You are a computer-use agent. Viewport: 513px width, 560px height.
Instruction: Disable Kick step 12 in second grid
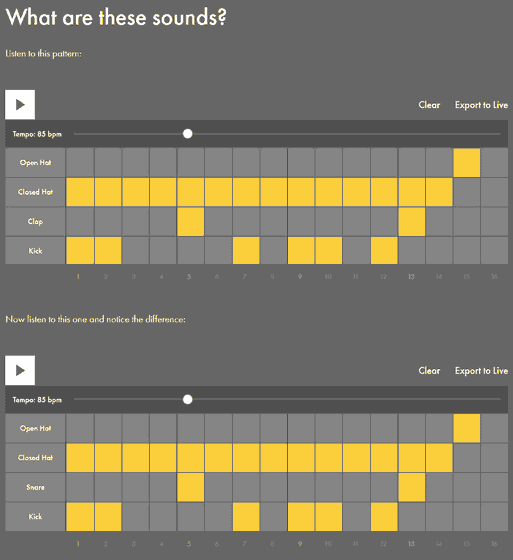coord(384,516)
